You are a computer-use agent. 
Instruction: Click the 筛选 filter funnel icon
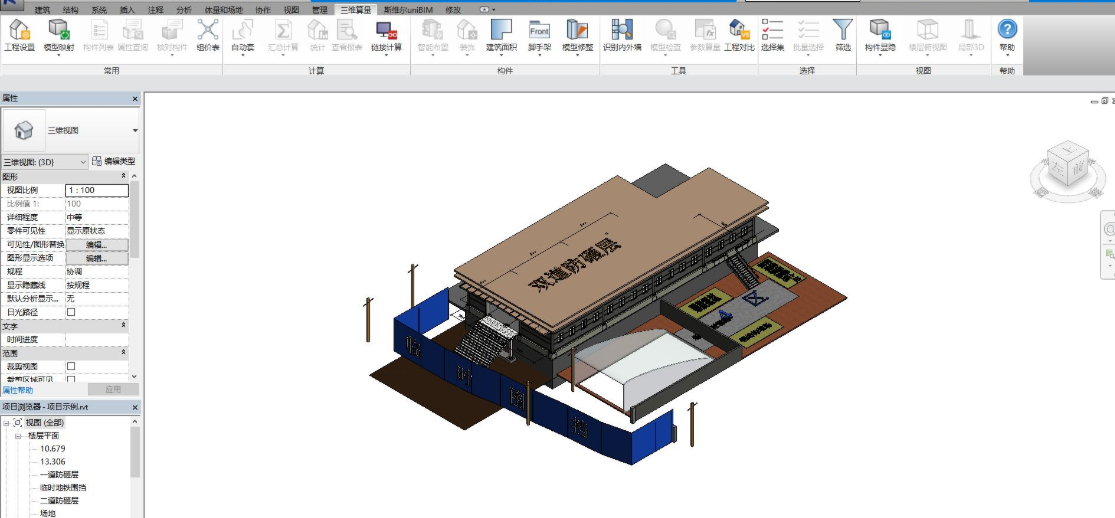tap(843, 30)
